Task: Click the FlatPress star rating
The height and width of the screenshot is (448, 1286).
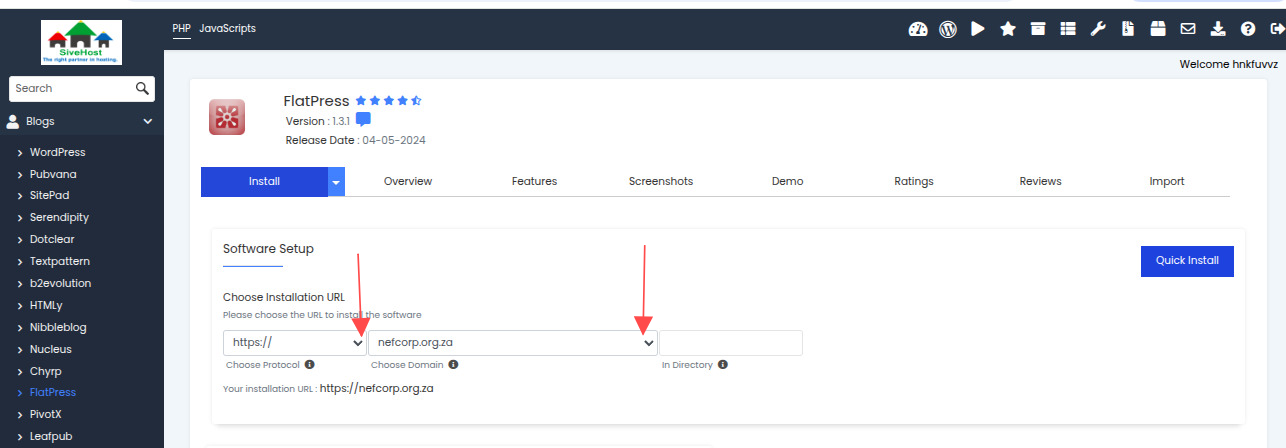Action: [x=388, y=101]
